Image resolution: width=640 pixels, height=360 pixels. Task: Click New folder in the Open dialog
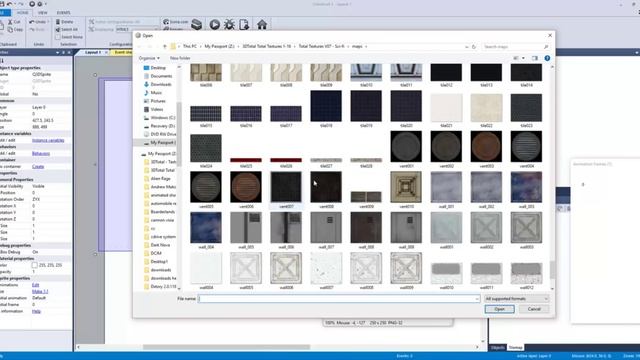coord(180,58)
